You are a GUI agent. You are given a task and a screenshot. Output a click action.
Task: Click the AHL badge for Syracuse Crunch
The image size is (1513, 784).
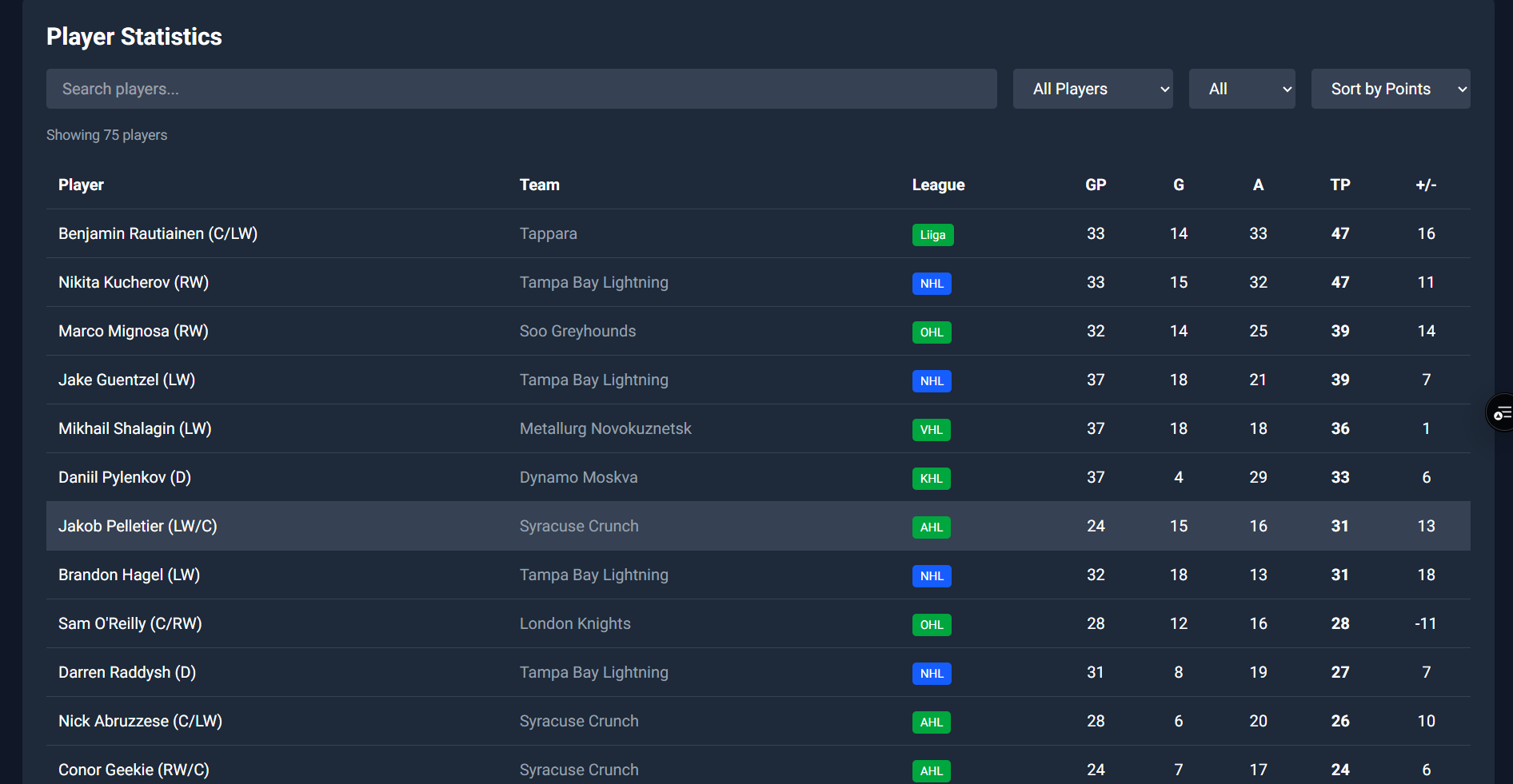[x=931, y=527]
